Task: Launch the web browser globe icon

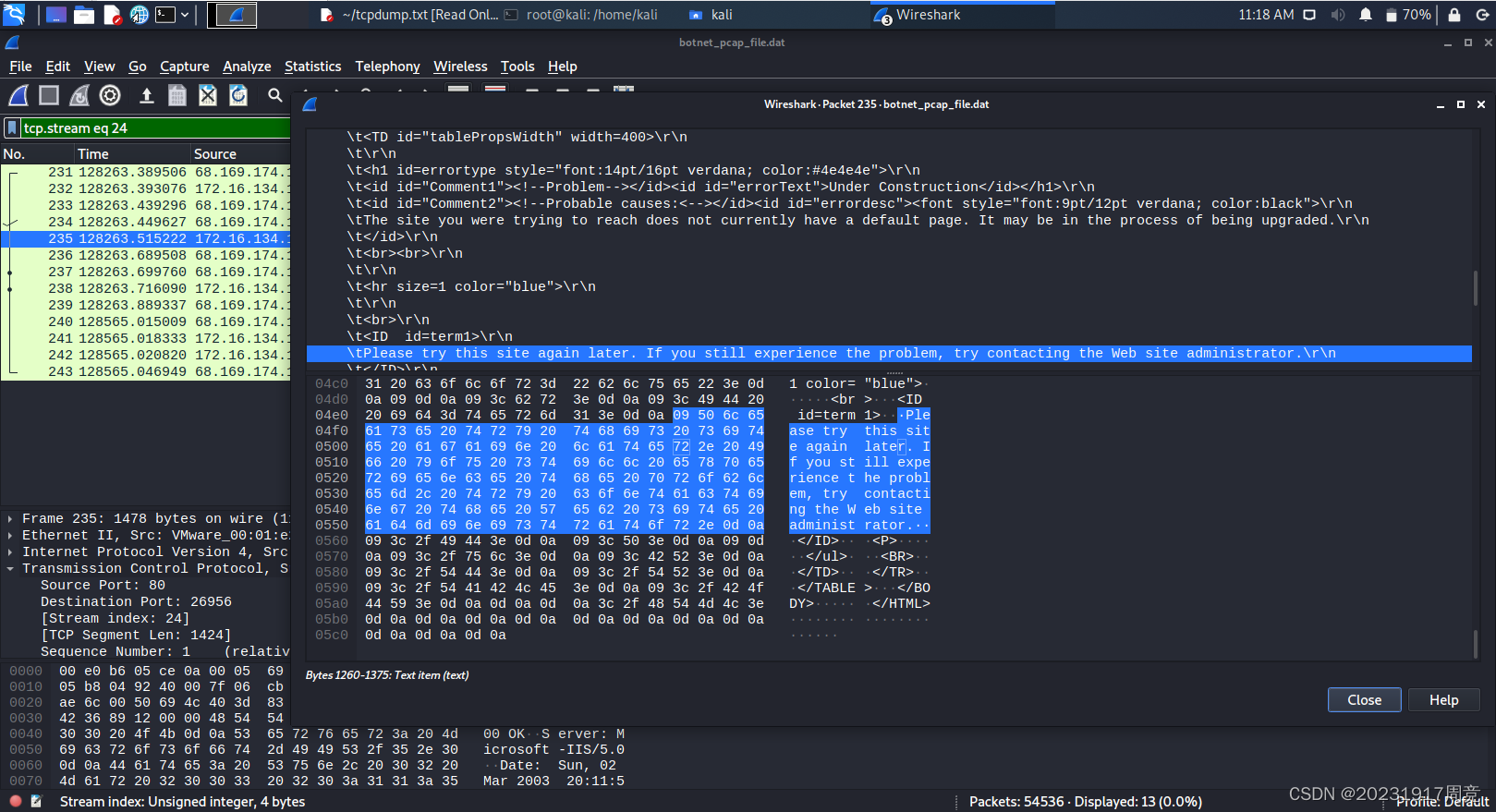Action: (x=139, y=15)
